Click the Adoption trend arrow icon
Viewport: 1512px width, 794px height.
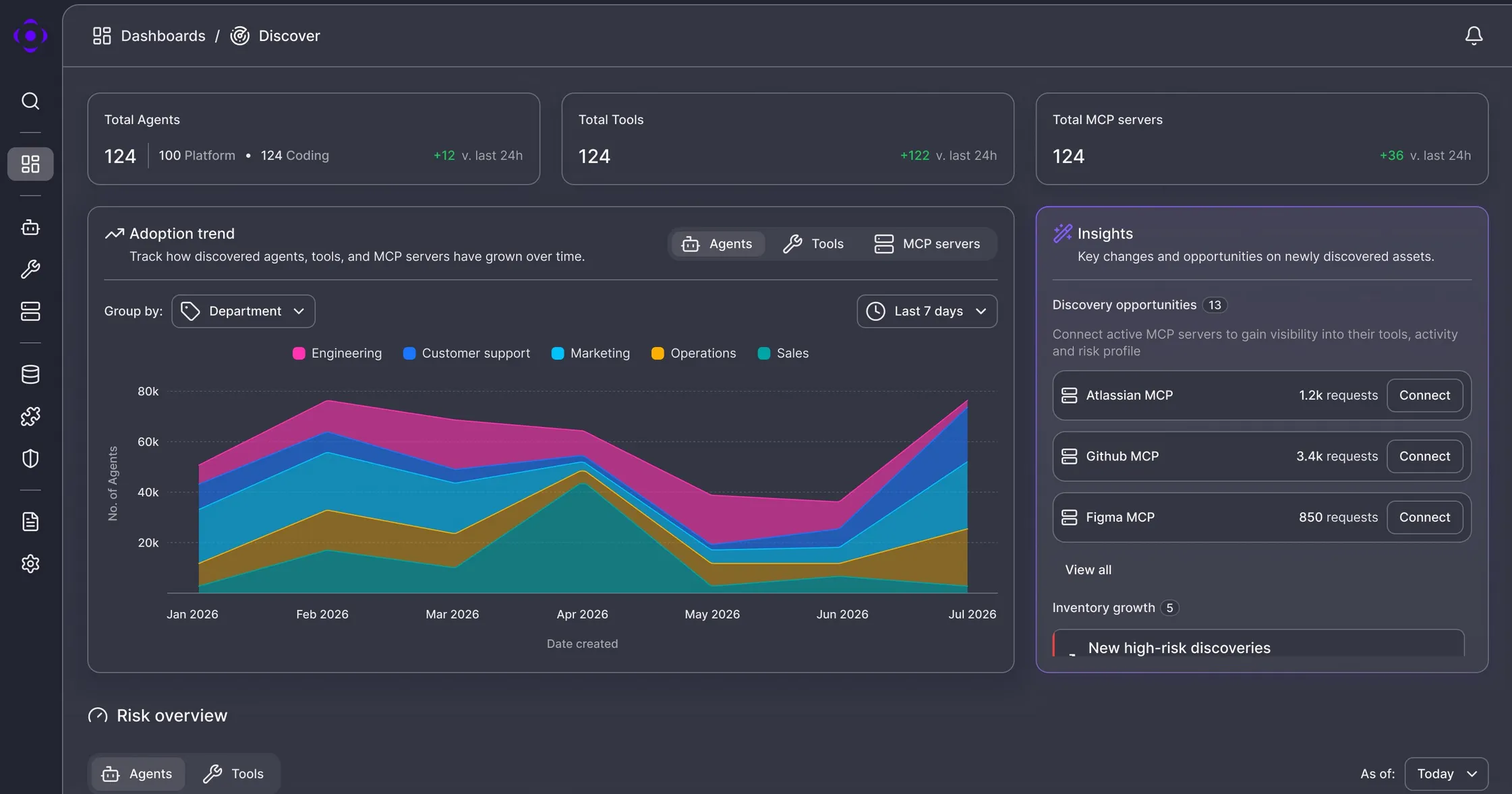coord(114,233)
